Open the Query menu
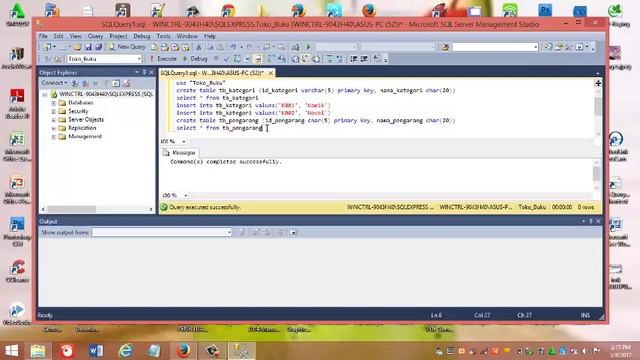The height and width of the screenshot is (360, 640). click(x=95, y=36)
